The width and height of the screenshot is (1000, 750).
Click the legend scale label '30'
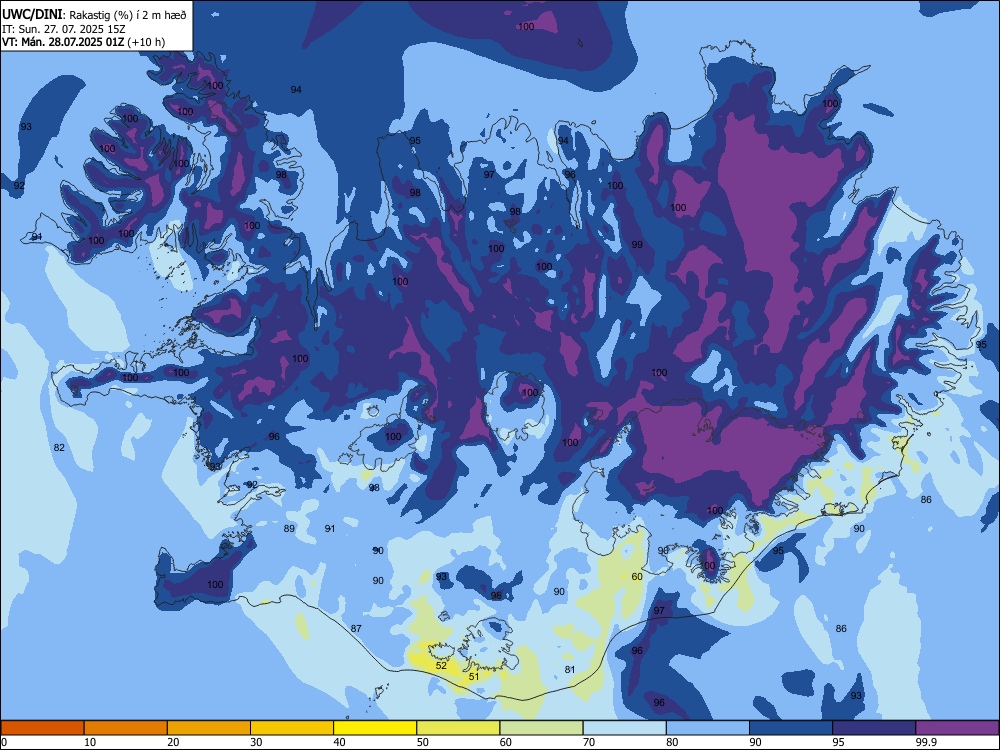tap(256, 742)
